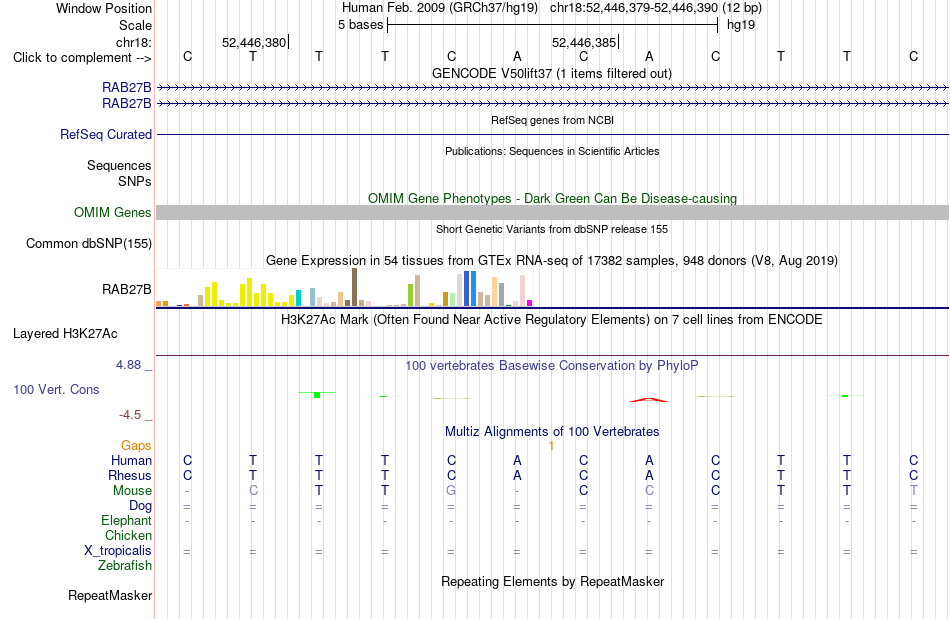Image resolution: width=950 pixels, height=619 pixels.
Task: Click the OMIM Genes track label
Action: point(113,213)
